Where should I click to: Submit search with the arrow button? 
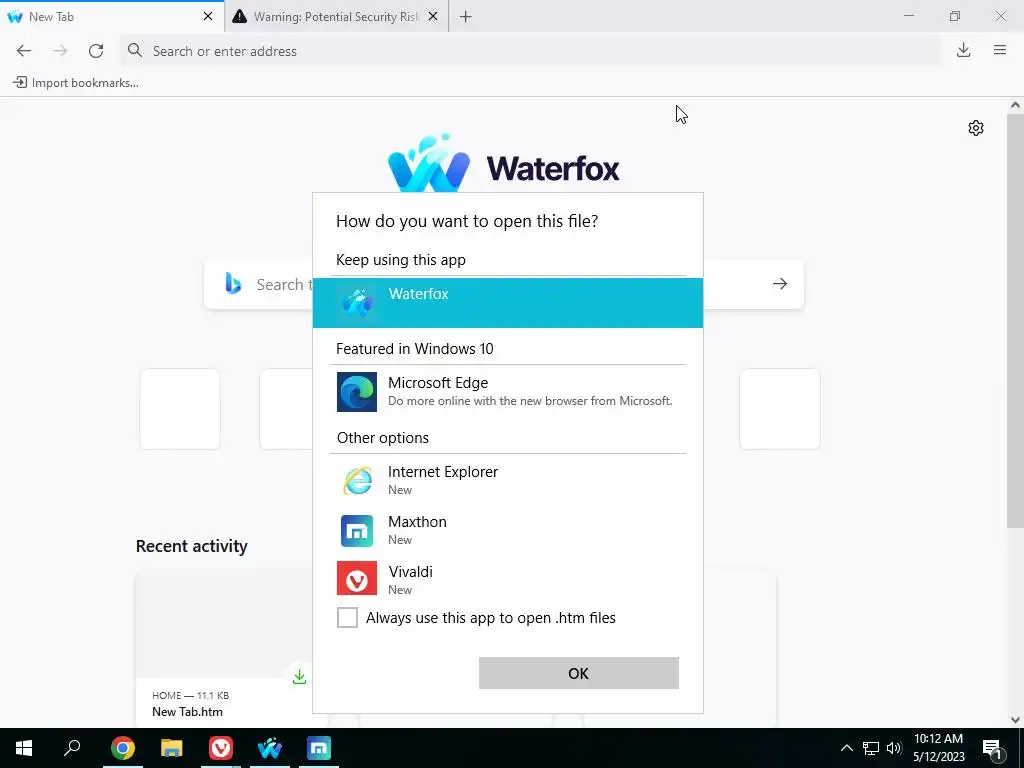[780, 284]
